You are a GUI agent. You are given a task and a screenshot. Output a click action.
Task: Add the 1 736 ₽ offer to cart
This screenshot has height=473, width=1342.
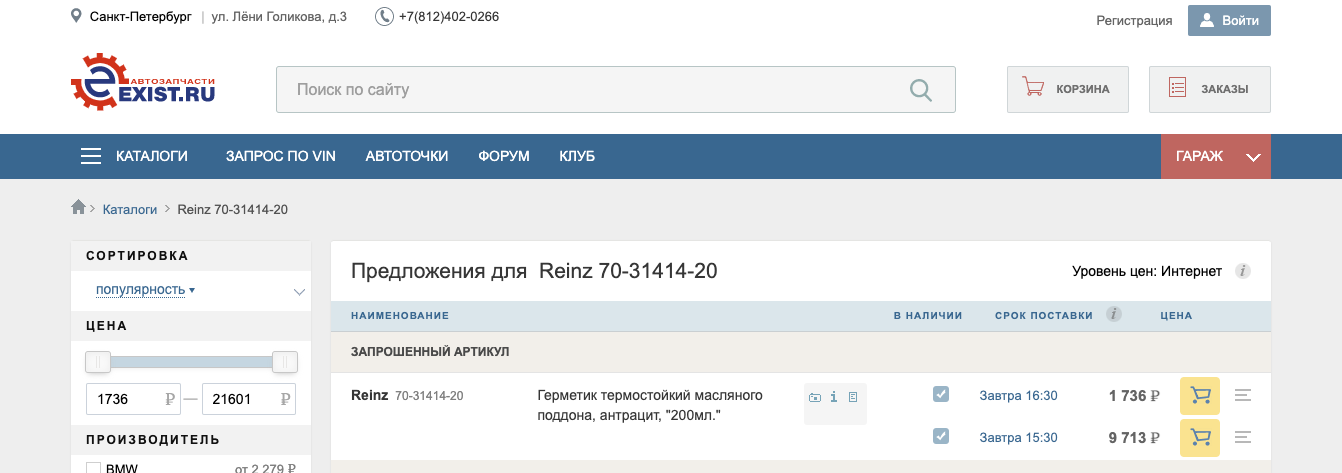[x=1200, y=396]
